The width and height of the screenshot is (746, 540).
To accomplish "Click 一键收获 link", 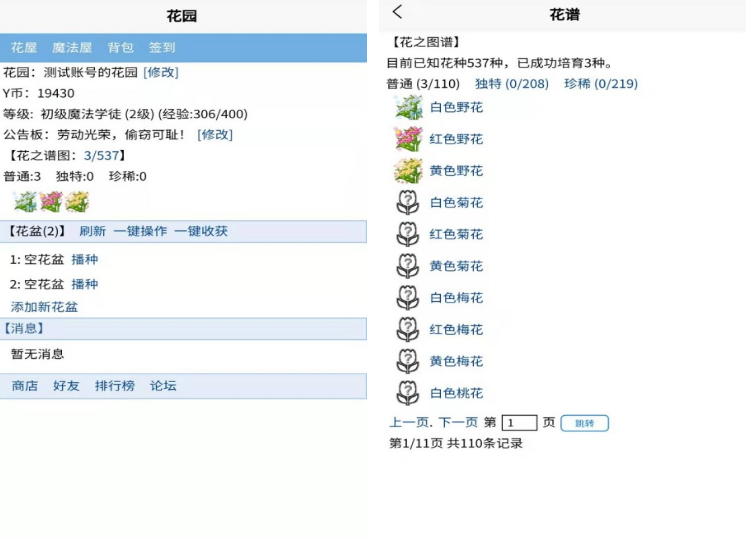I will pyautogui.click(x=201, y=231).
